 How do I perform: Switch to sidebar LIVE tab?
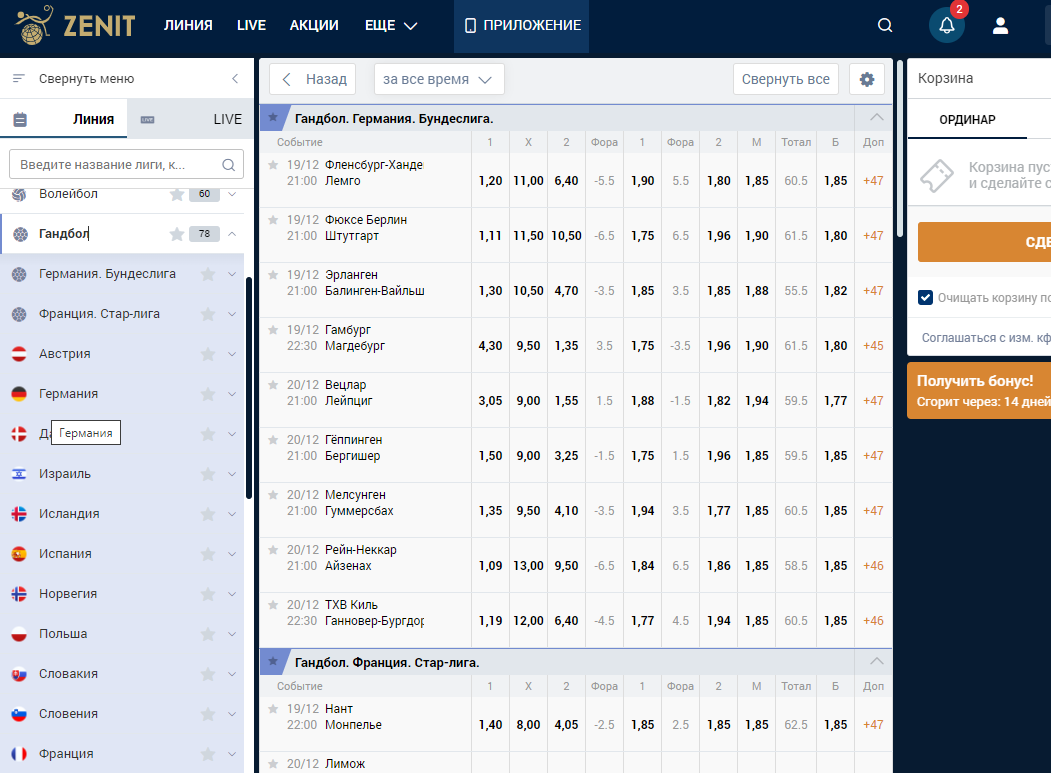[x=190, y=119]
